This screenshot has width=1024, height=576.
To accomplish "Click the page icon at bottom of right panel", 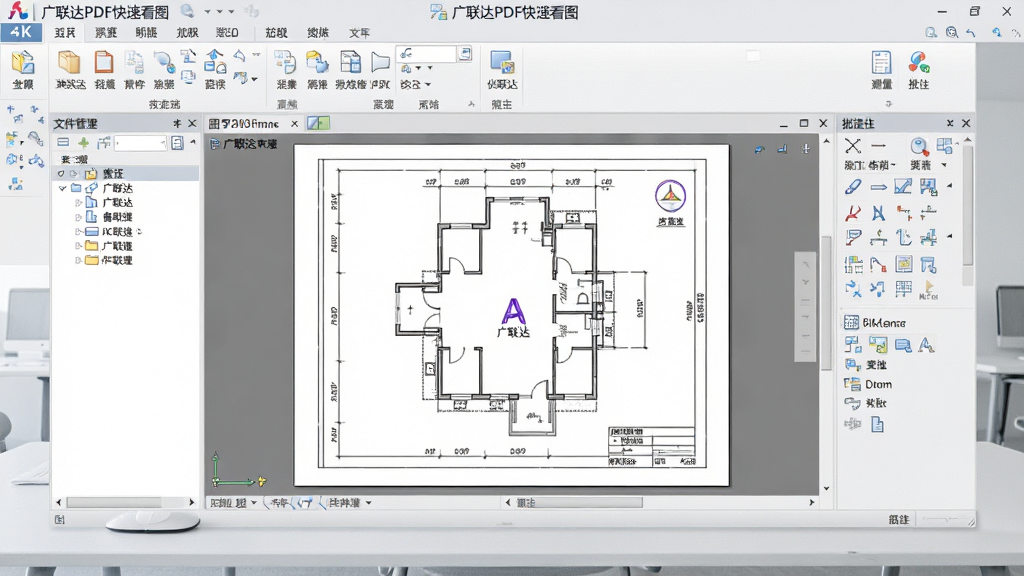I will click(x=877, y=424).
